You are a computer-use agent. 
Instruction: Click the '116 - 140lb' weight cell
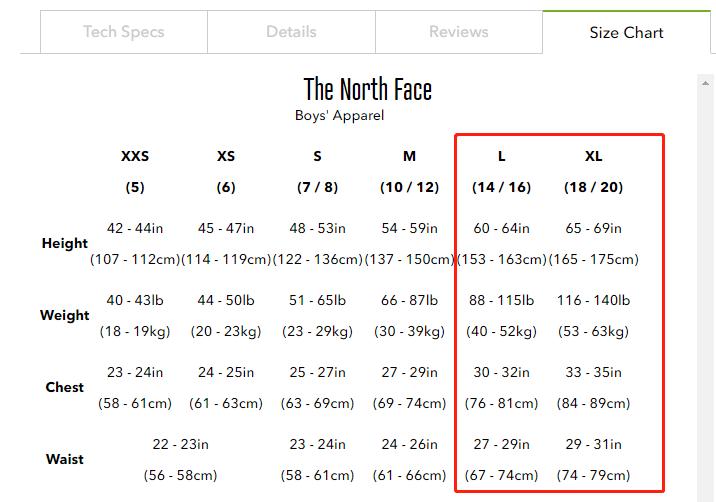click(594, 300)
